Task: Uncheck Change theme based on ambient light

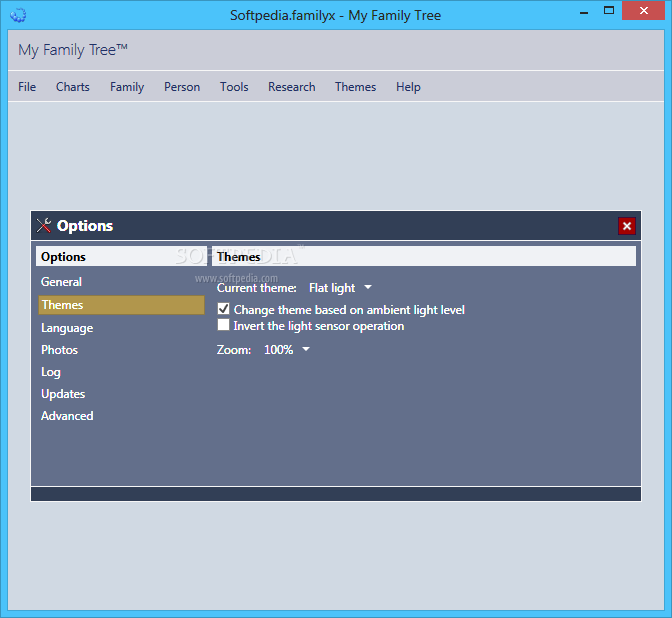Action: pos(223,309)
